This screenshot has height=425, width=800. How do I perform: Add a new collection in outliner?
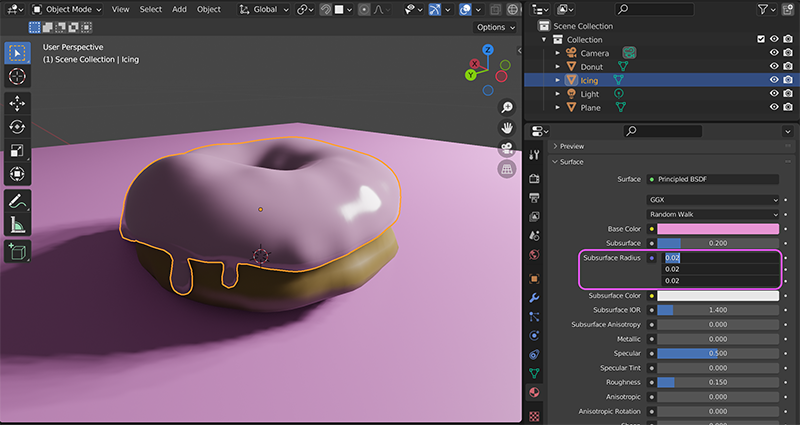(788, 9)
